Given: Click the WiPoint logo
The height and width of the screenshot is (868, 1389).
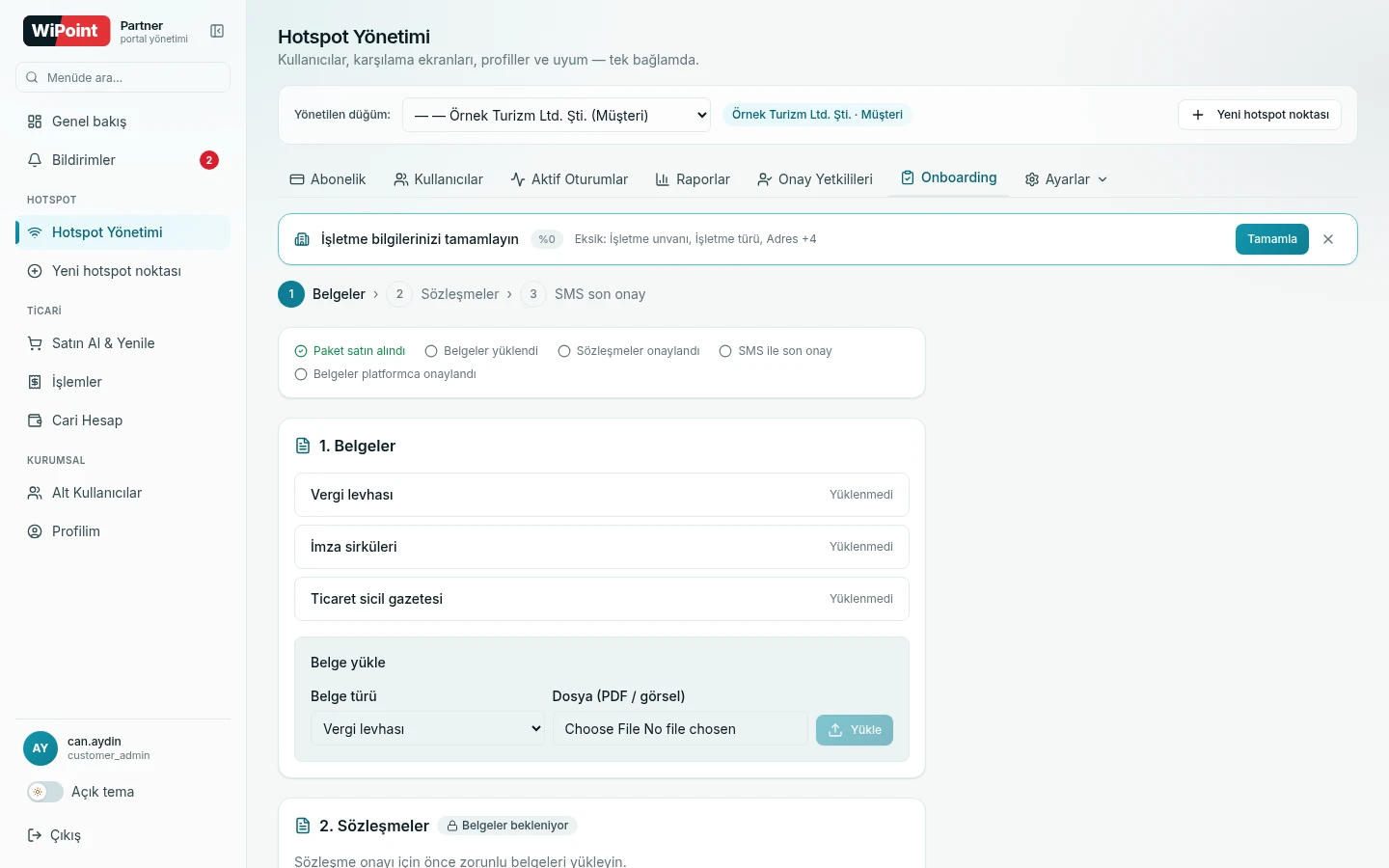Looking at the screenshot, I should pos(67,31).
